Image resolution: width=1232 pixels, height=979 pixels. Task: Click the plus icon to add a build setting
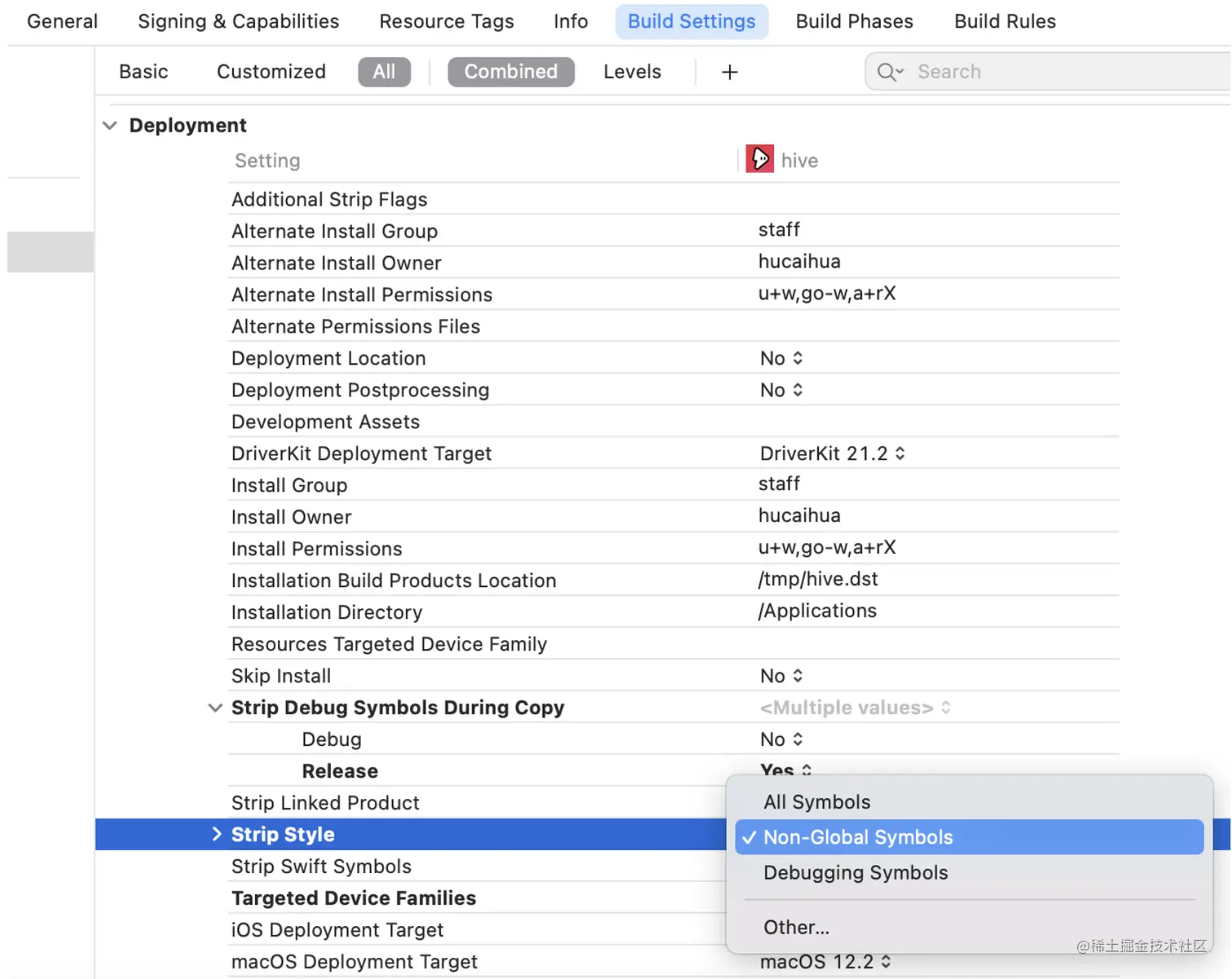(x=729, y=72)
